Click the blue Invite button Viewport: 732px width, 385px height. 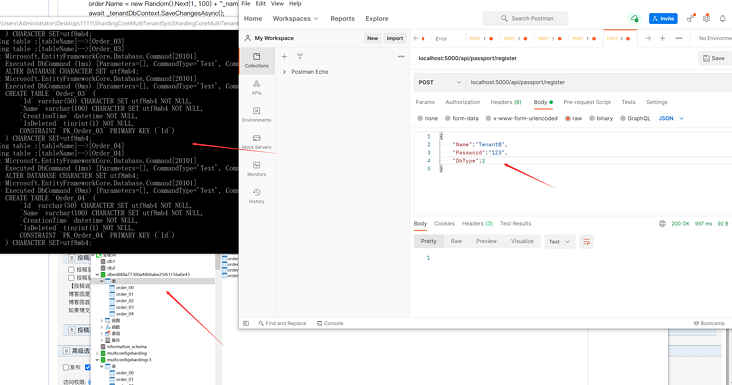(x=663, y=19)
